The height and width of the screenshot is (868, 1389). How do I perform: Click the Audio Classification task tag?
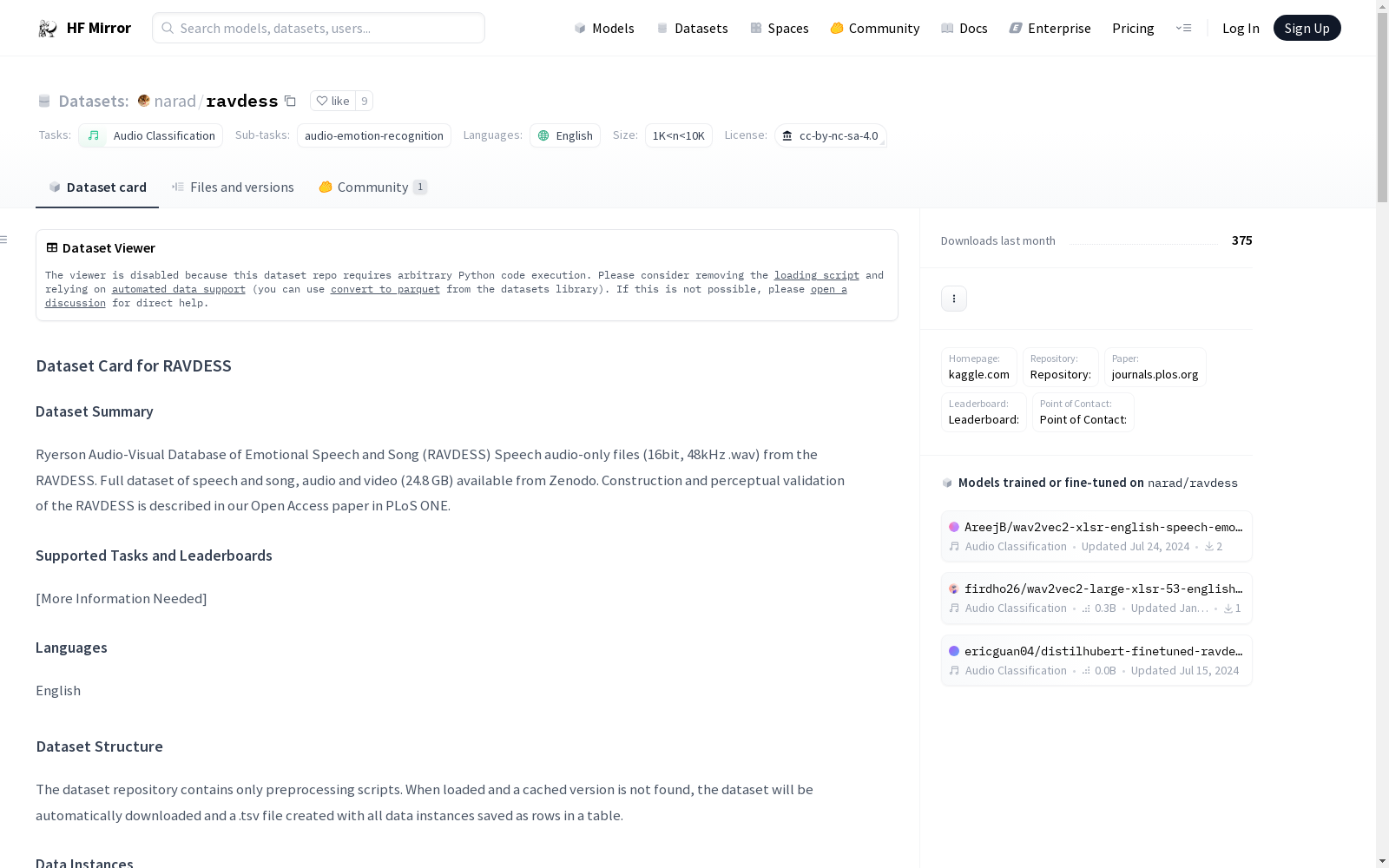pyautogui.click(x=151, y=135)
